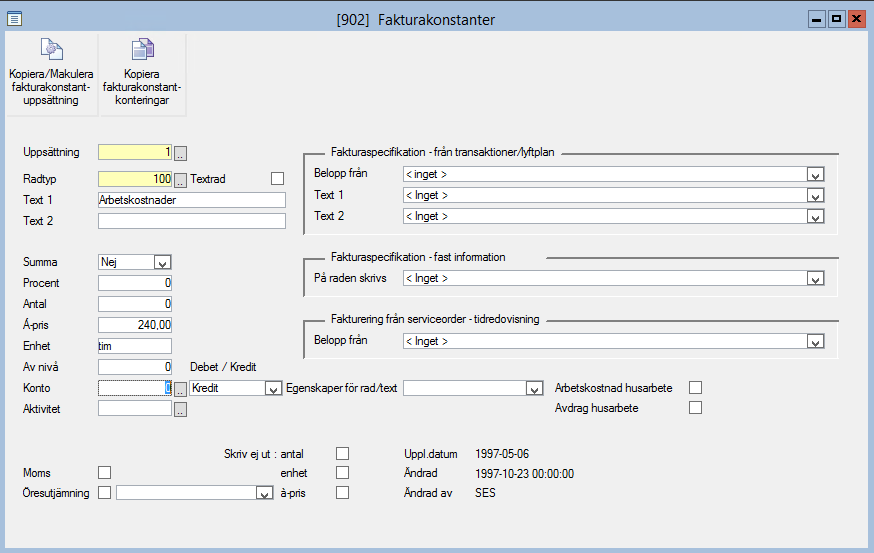Viewport: 874px width, 553px height.
Task: Open lookup button next to Aktivitet field
Action: click(x=180, y=410)
